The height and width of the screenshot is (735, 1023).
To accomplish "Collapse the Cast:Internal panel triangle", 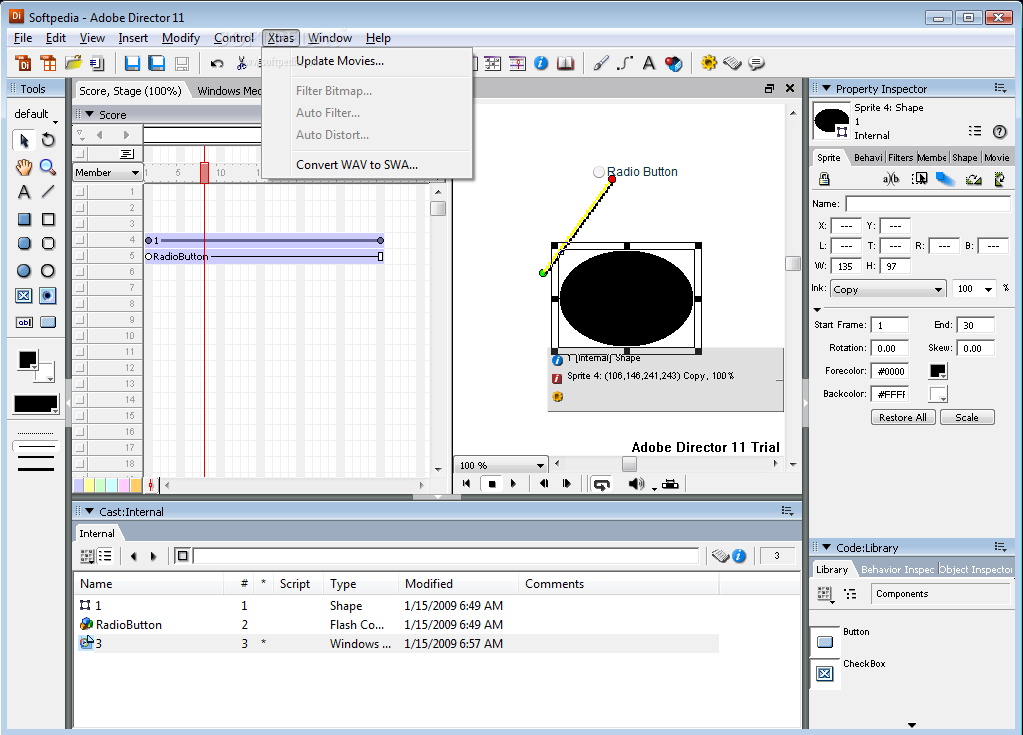I will pyautogui.click(x=90, y=511).
